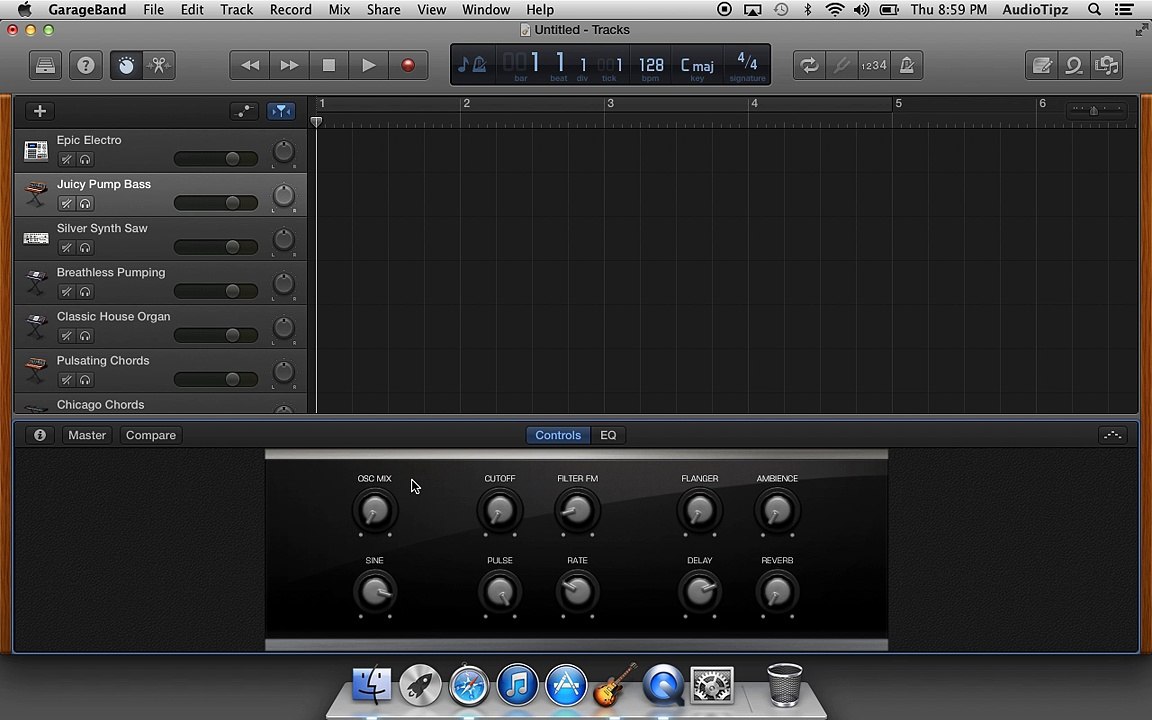1152x720 pixels.
Task: Open GarageBand guitar icon in Dock
Action: [x=615, y=685]
